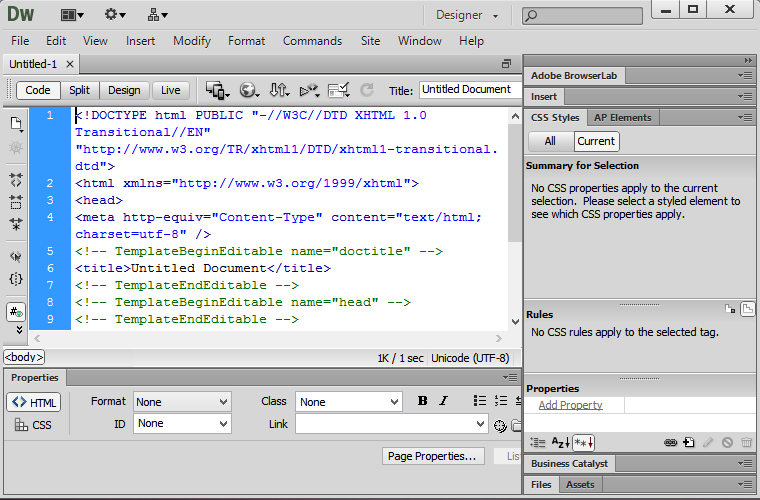Click the Attach Style Sheet chain icon

pos(670,442)
